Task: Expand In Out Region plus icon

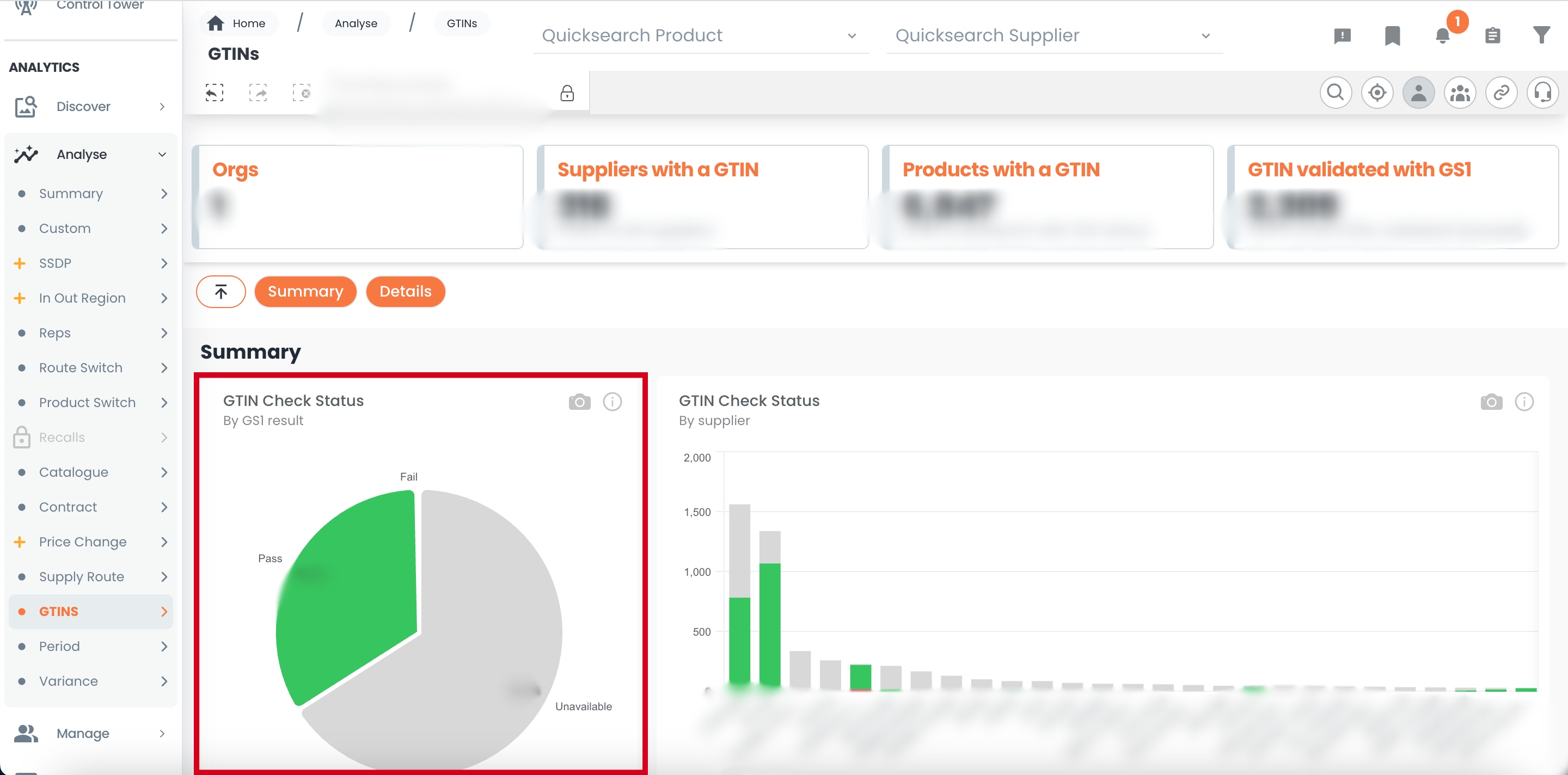Action: 20,298
